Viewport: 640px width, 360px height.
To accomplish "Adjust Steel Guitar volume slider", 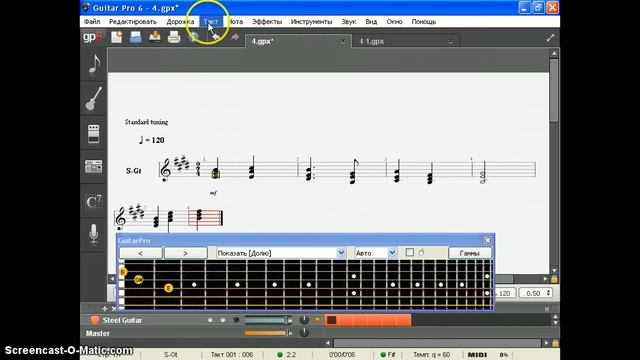I will [269, 321].
